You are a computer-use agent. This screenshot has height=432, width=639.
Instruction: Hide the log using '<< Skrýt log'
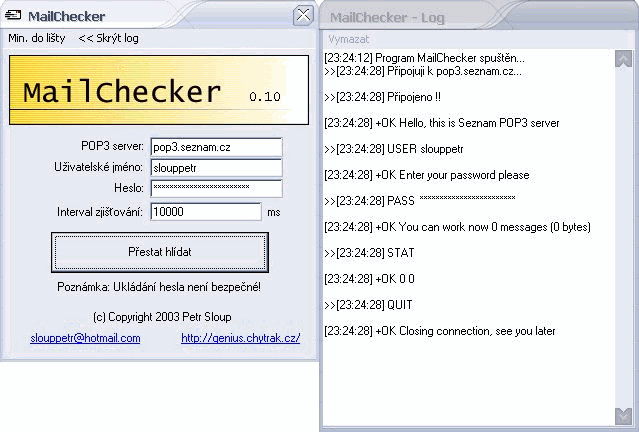pyautogui.click(x=108, y=38)
